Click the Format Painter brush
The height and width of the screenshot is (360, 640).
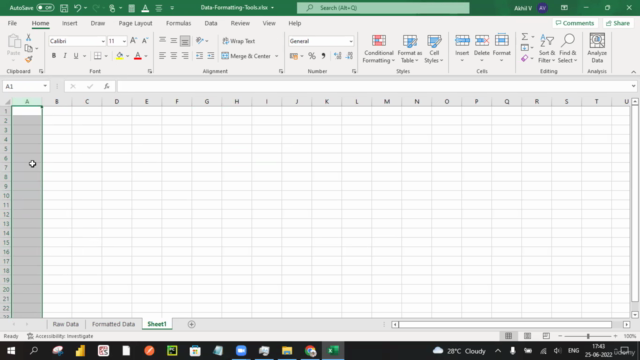pyautogui.click(x=29, y=60)
